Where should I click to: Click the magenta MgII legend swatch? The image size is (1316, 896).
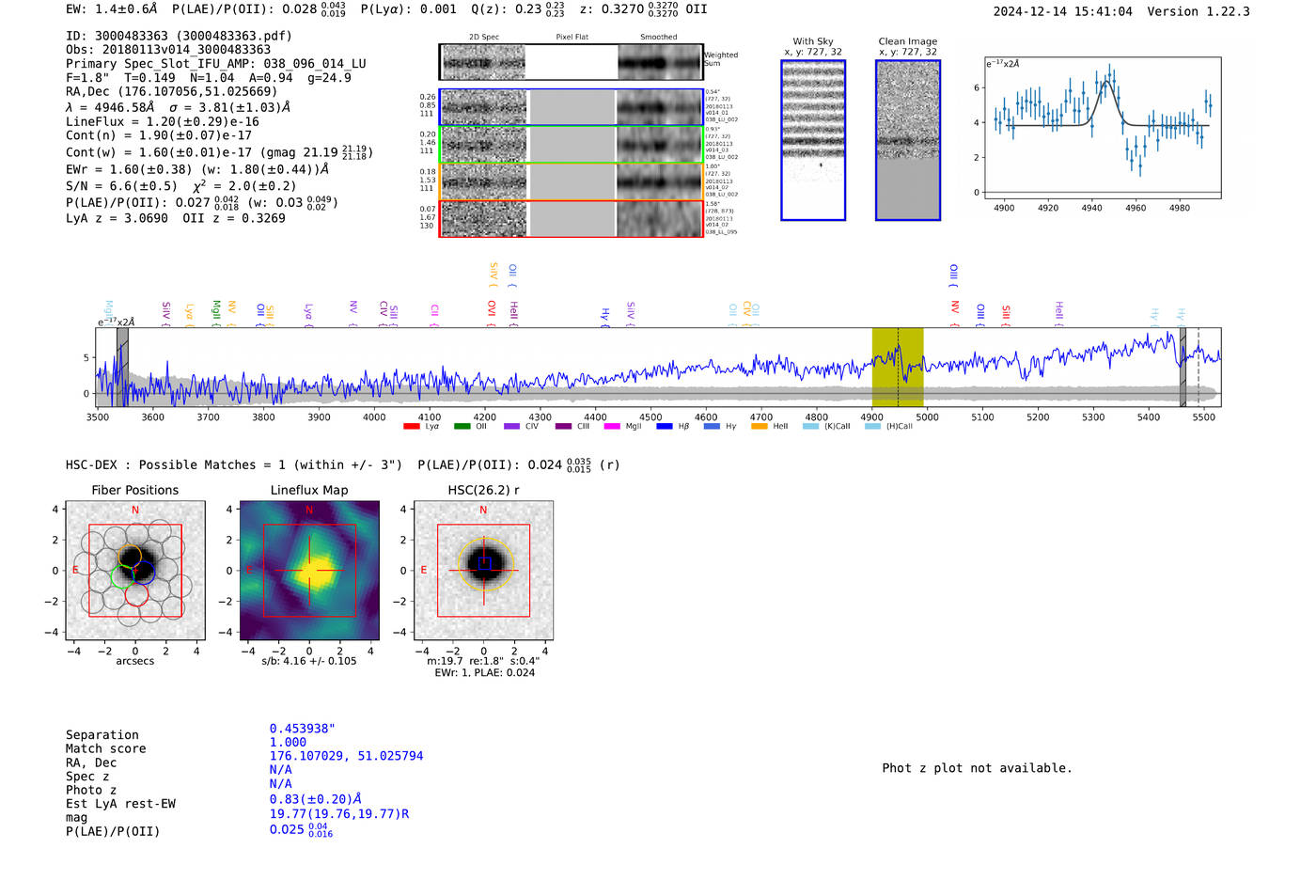click(612, 427)
